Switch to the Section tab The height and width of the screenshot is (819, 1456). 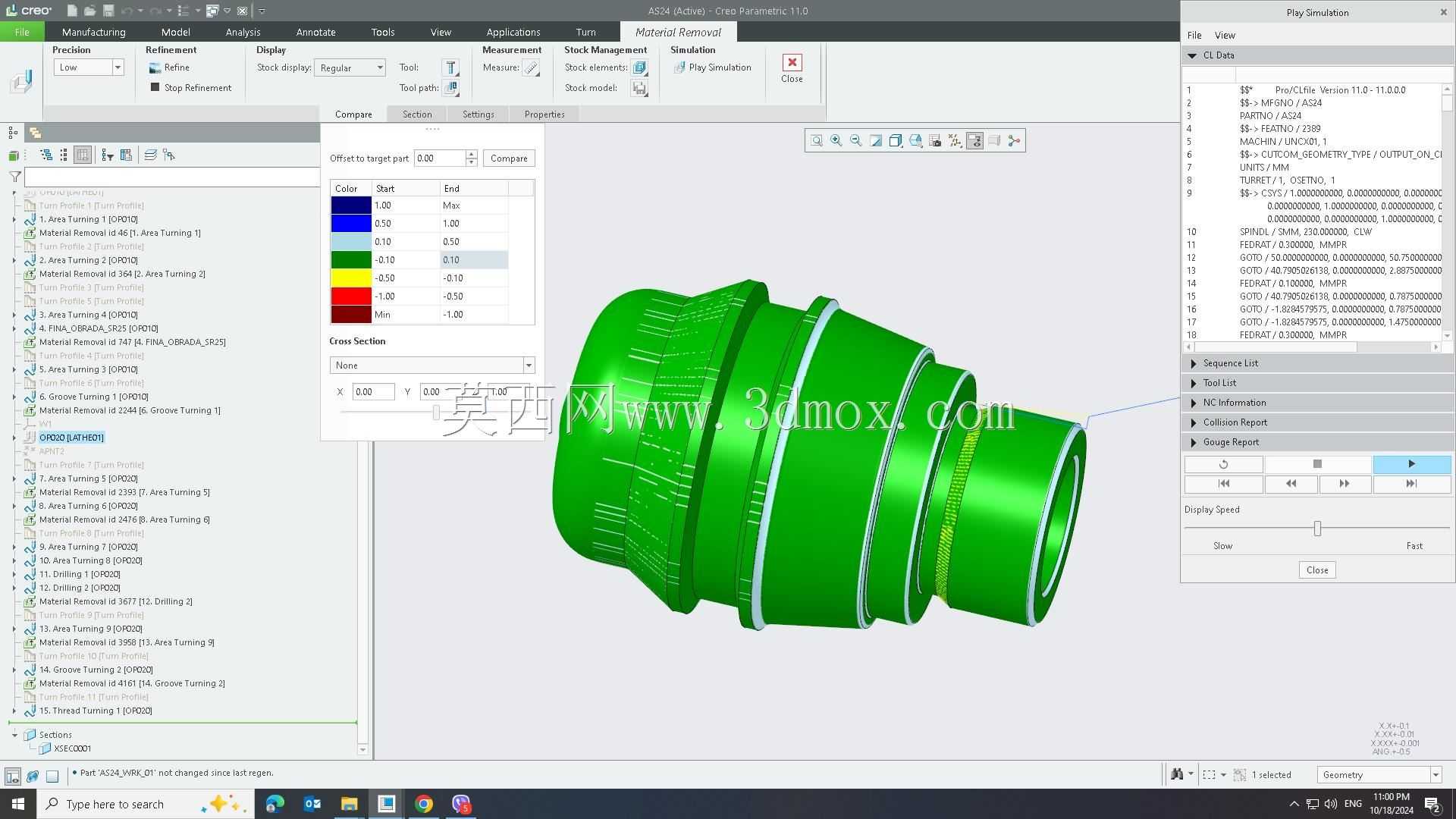[x=417, y=115]
